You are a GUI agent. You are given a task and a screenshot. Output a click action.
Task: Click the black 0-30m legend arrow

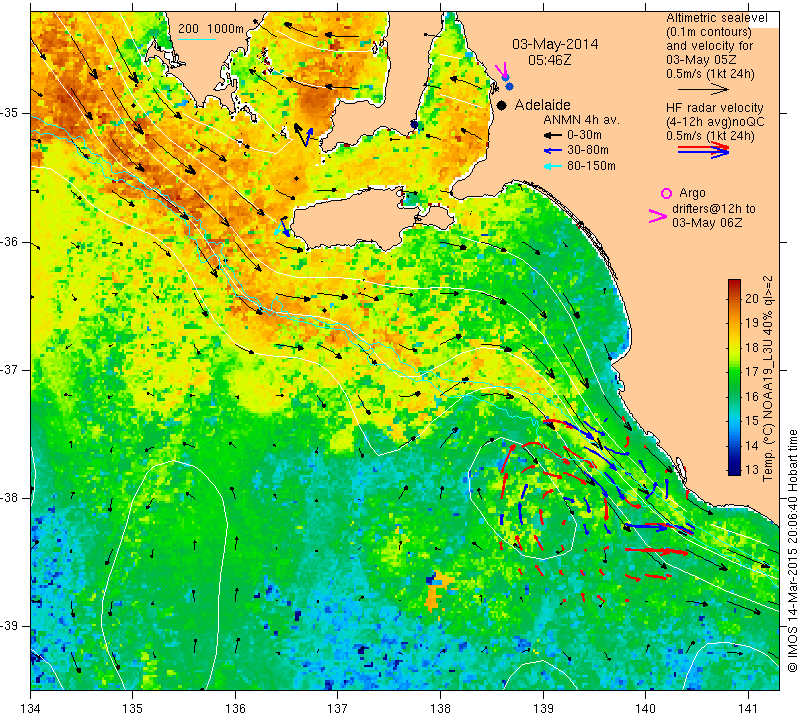coord(552,135)
